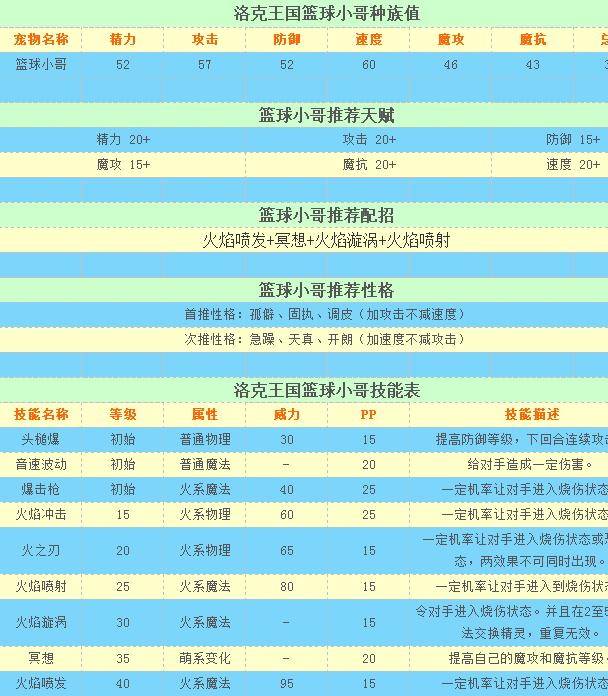
Task: Click the speed value 60 cell
Action: [x=368, y=65]
